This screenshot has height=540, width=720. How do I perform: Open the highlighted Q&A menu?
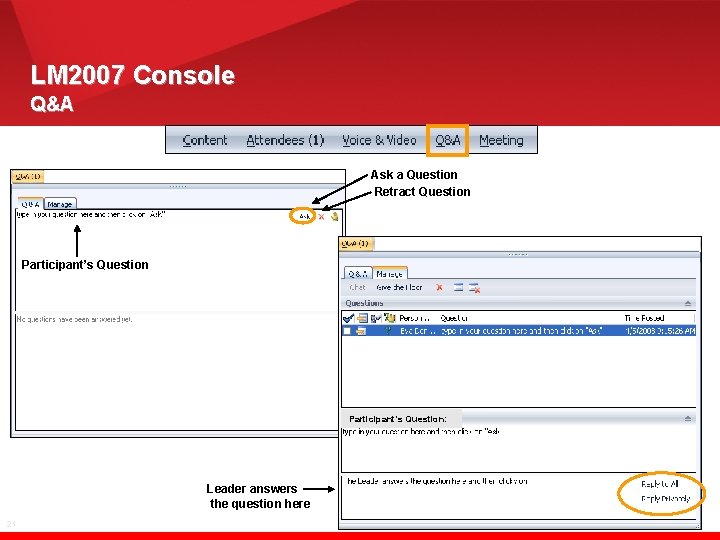448,140
